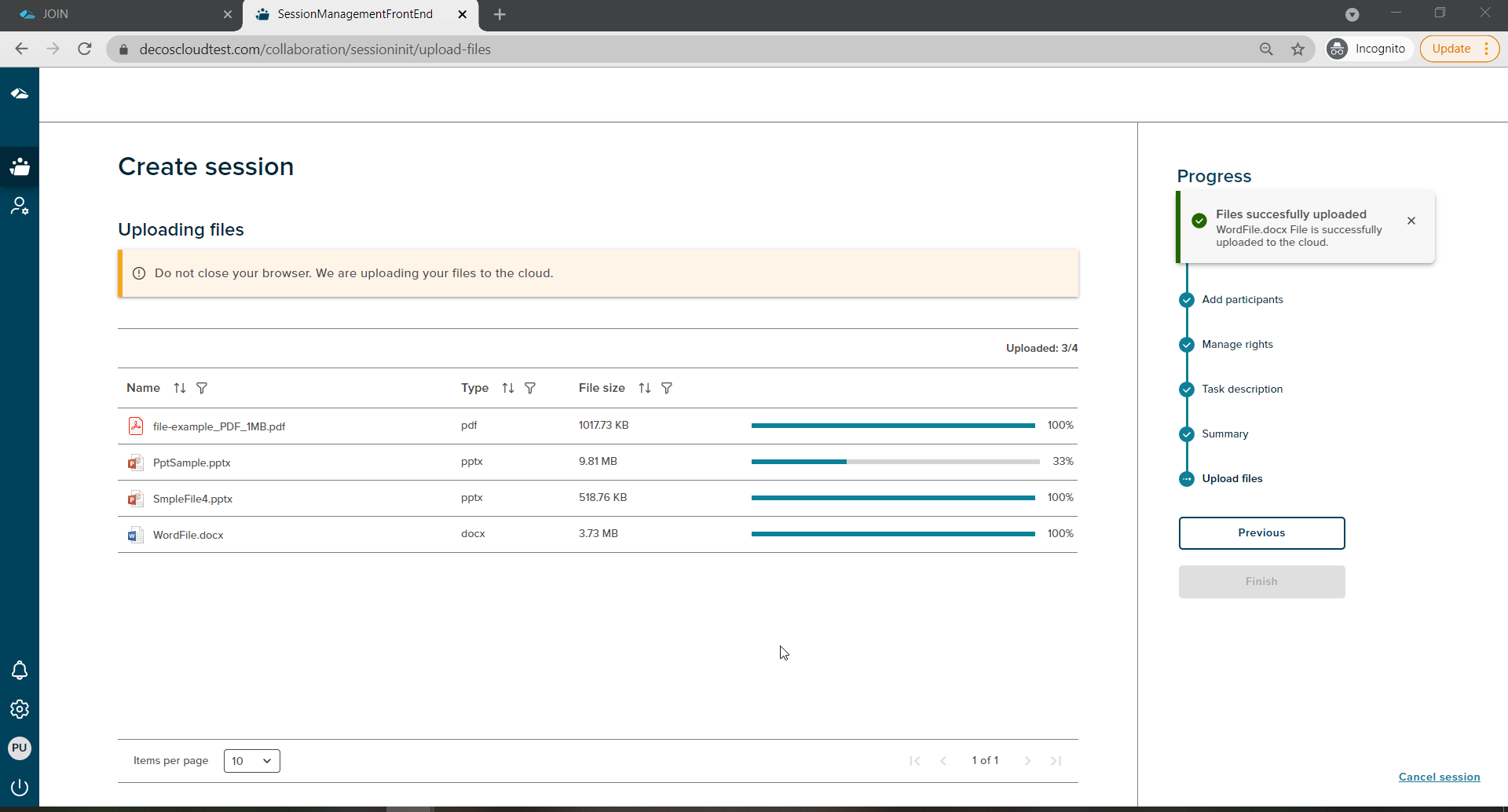This screenshot has height=812, width=1508.
Task: Filter the Type column
Action: (530, 388)
